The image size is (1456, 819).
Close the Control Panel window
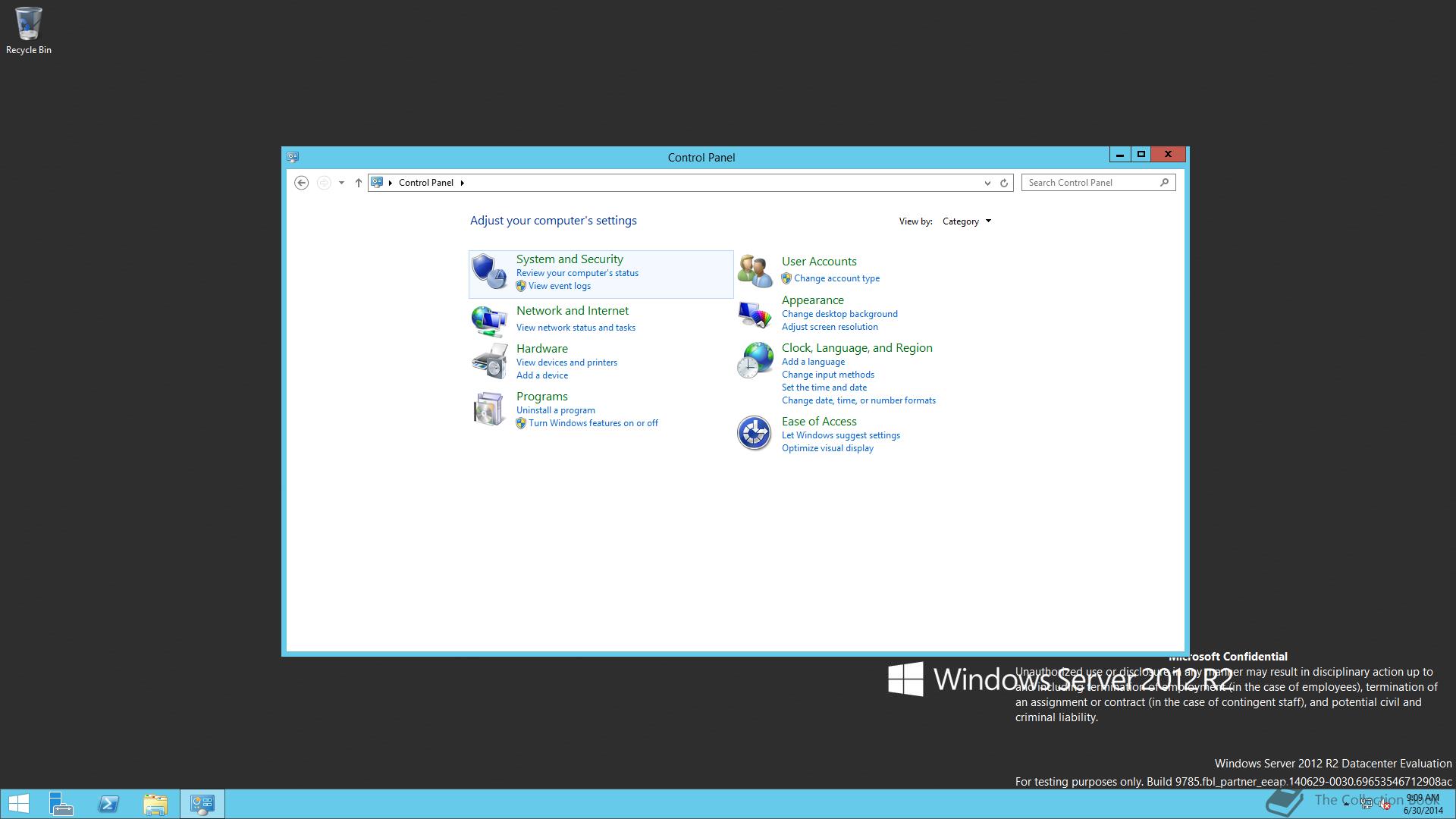coord(1168,155)
